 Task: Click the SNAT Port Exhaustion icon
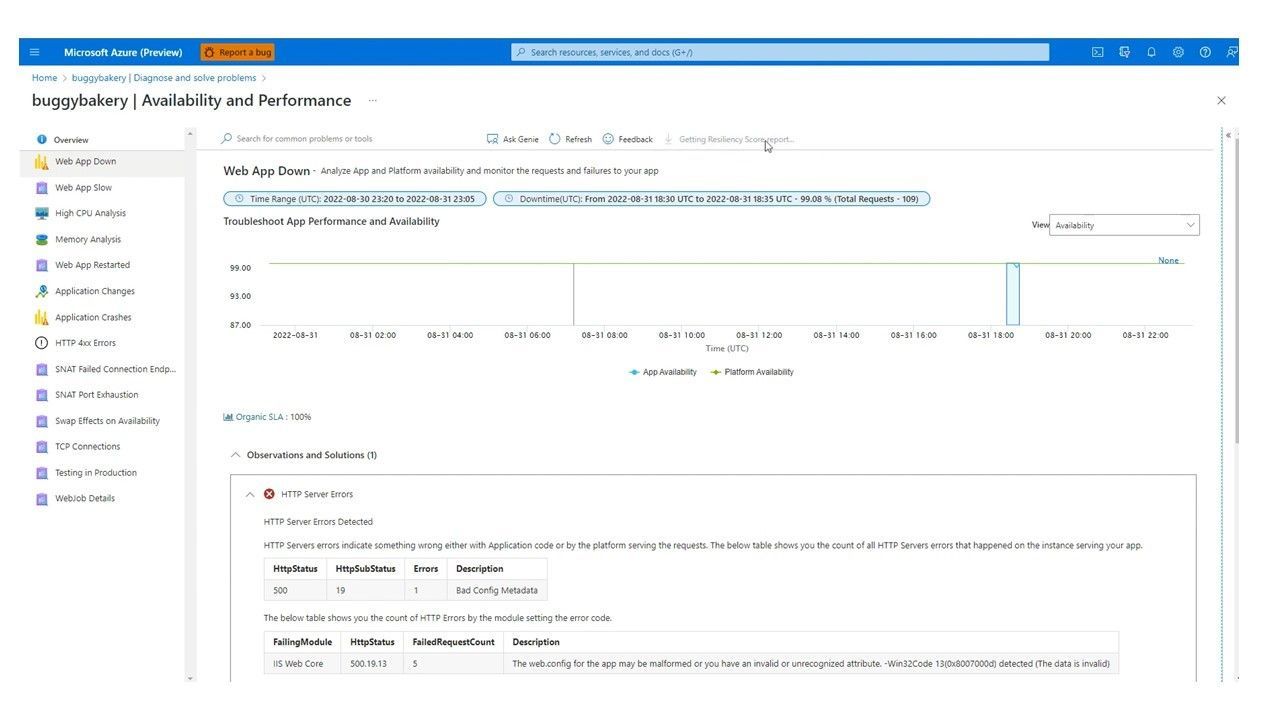[x=41, y=395]
